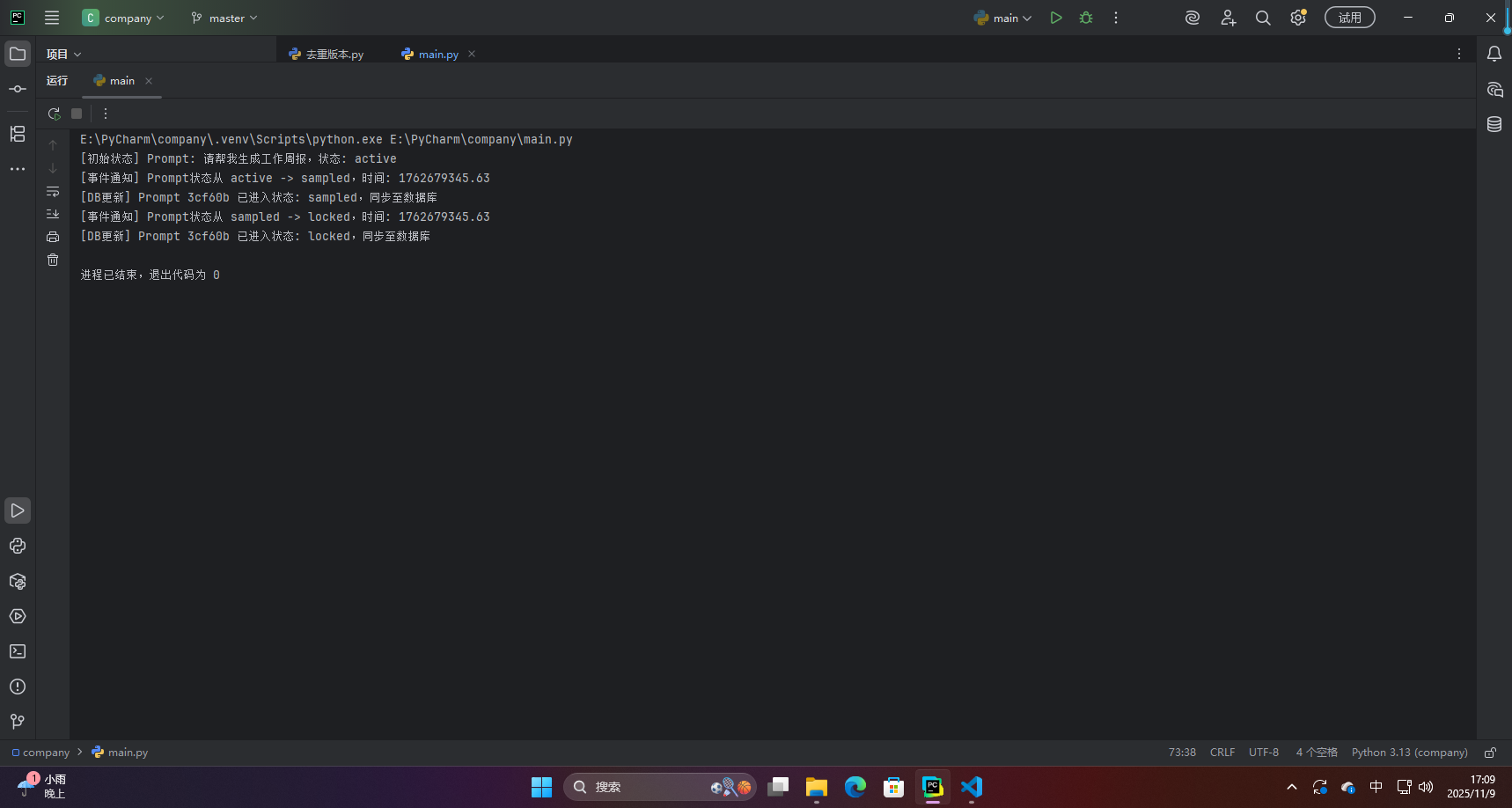Open the Python Packages tool window
This screenshot has height=808, width=1512.
(x=18, y=581)
